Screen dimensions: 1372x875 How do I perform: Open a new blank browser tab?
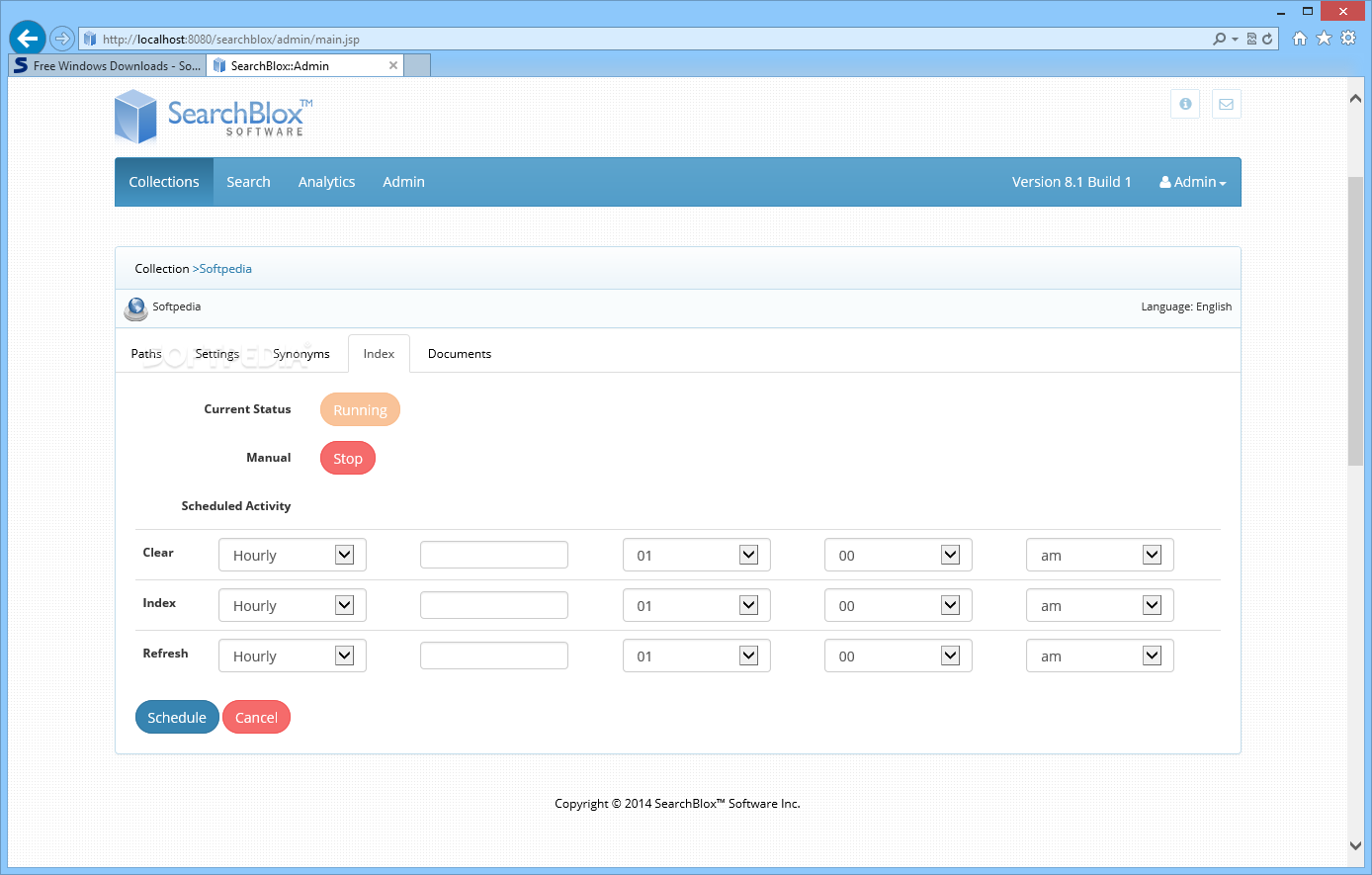418,65
